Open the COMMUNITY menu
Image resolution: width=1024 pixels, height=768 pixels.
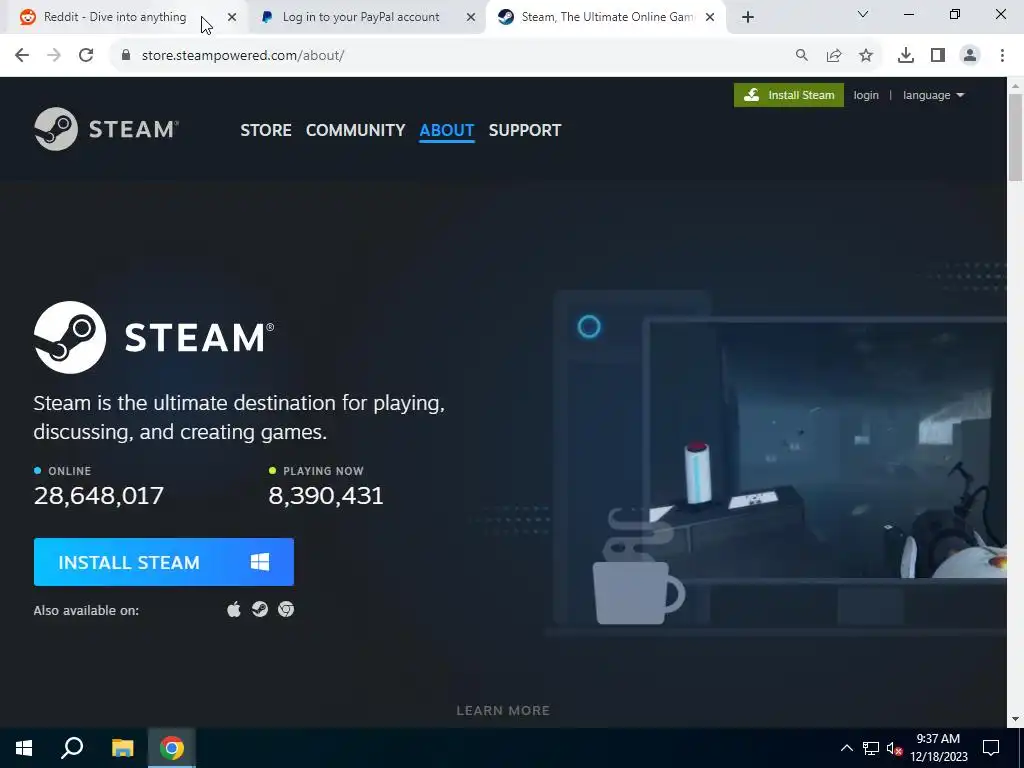tap(355, 130)
